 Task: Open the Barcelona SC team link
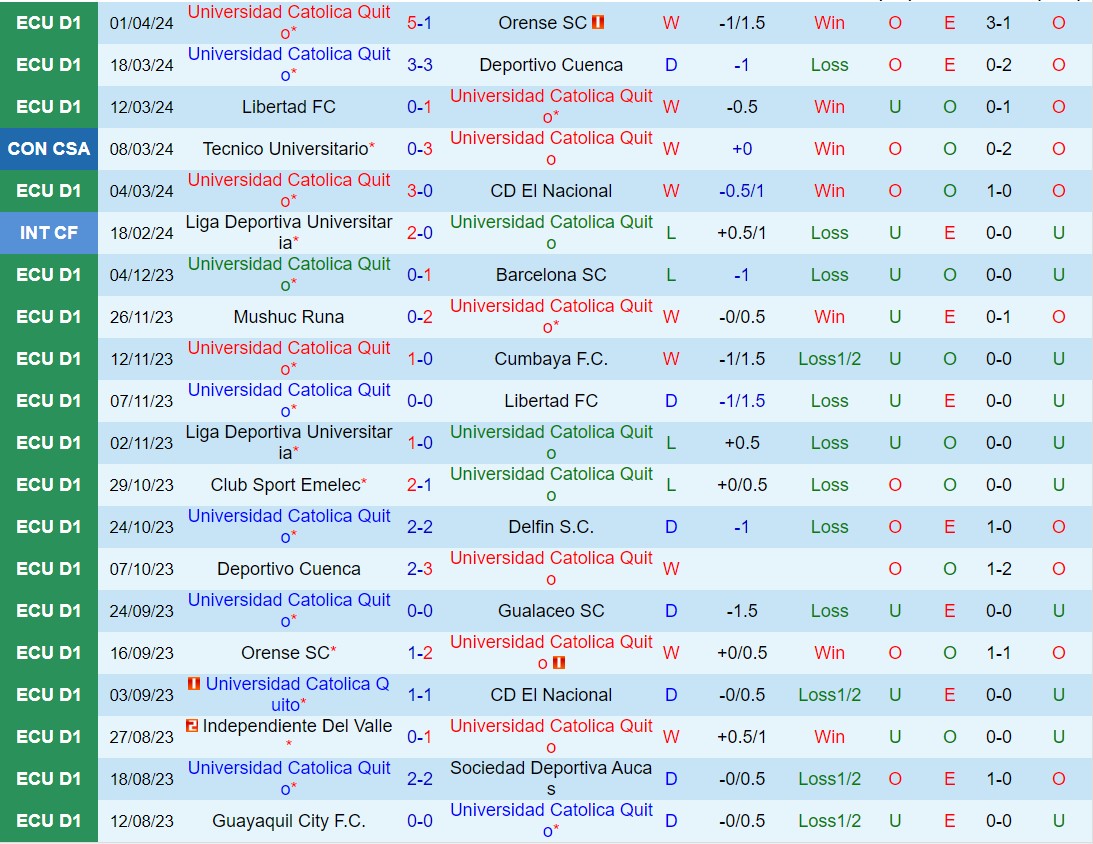click(x=551, y=275)
